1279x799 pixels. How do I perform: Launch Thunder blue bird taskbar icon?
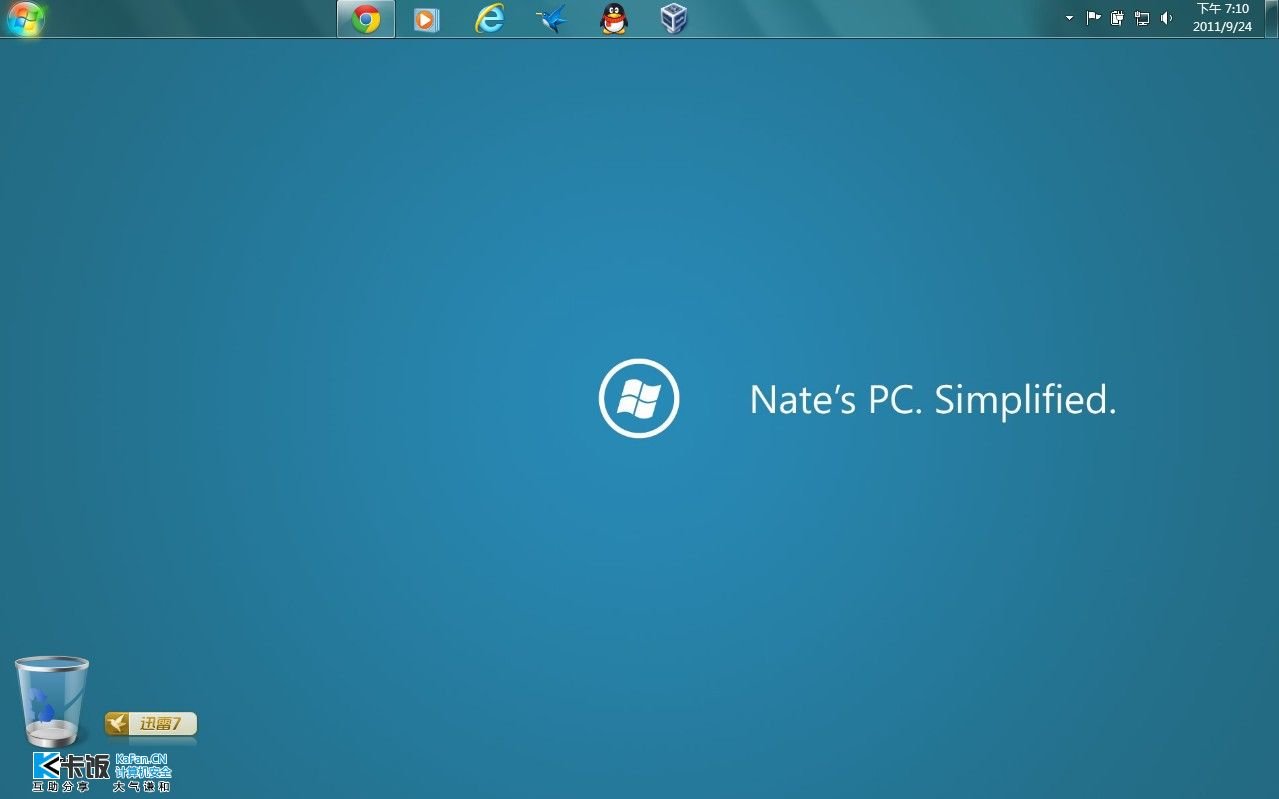point(551,19)
